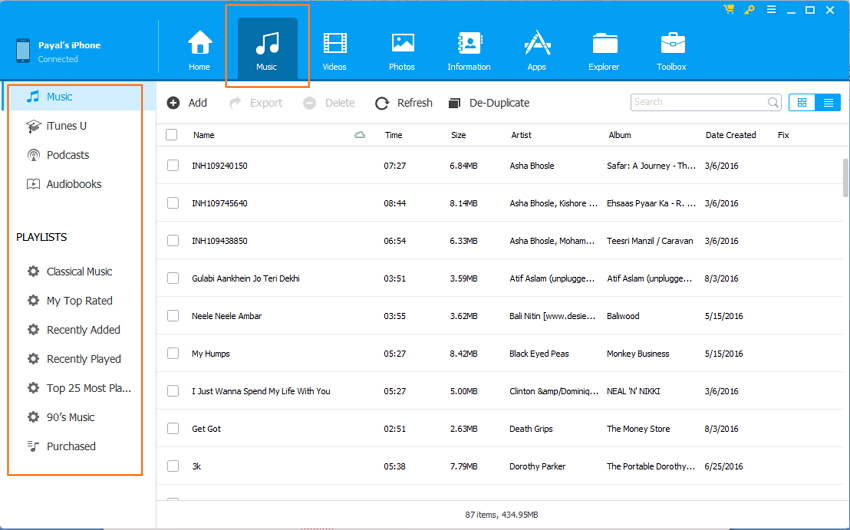Viewport: 850px width, 530px height.
Task: Sort by the Name column header
Action: coord(204,135)
